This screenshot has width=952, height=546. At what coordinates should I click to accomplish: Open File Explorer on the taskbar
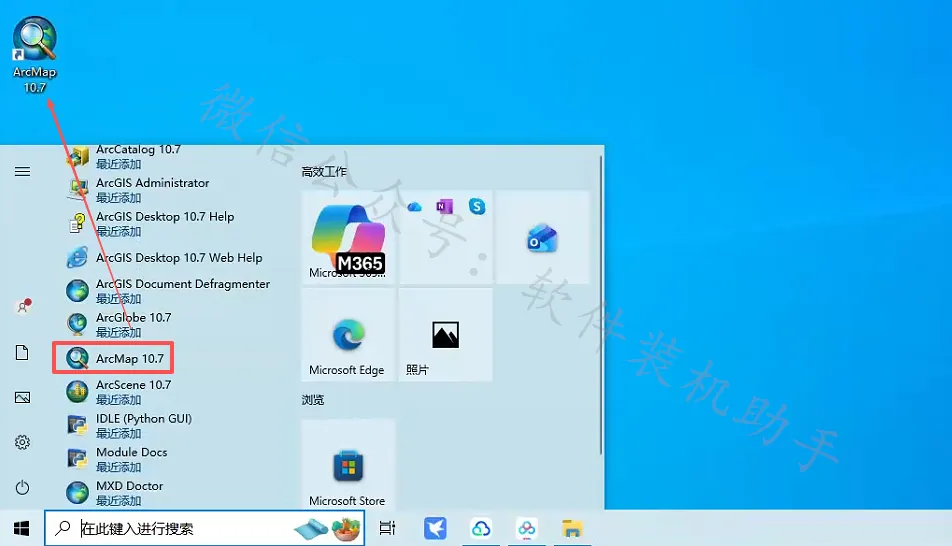pyautogui.click(x=572, y=528)
